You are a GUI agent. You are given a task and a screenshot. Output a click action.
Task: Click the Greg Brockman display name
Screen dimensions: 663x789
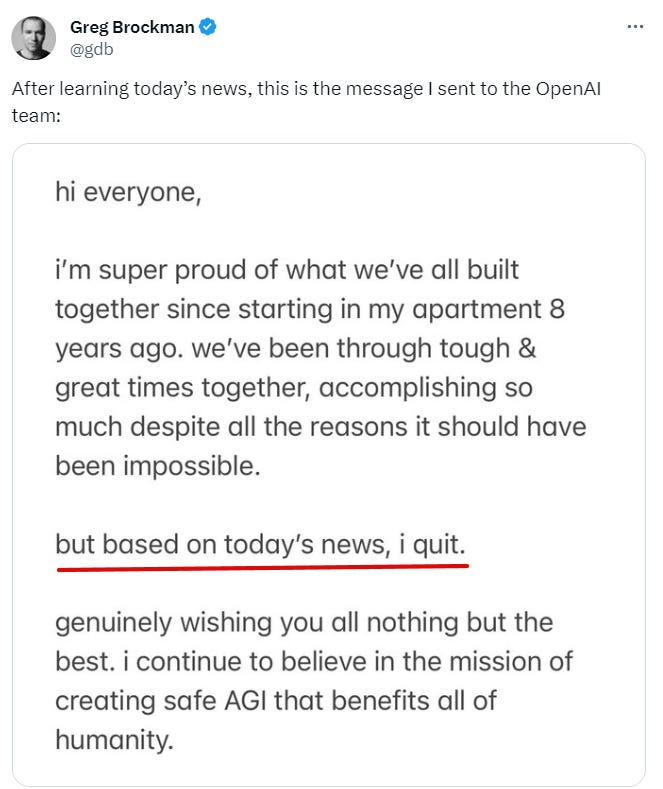[x=132, y=27]
